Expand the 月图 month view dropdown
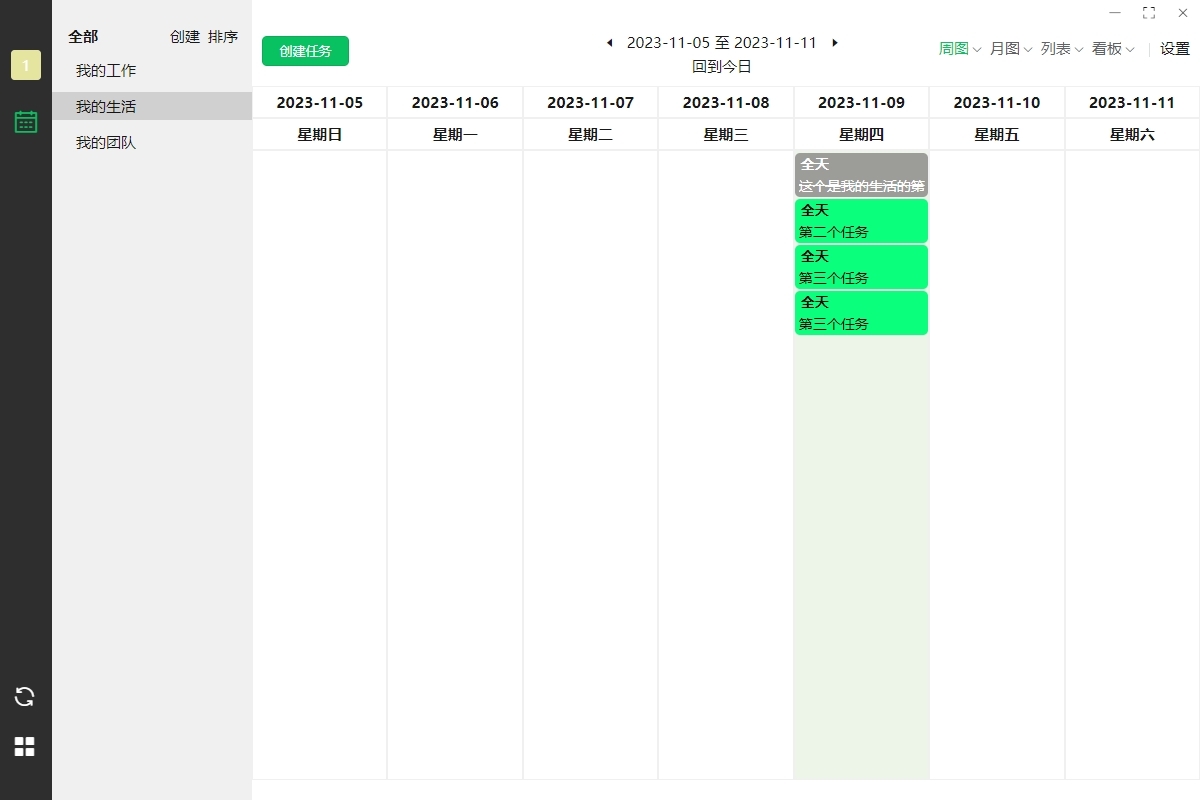The image size is (1200, 800). 1010,49
